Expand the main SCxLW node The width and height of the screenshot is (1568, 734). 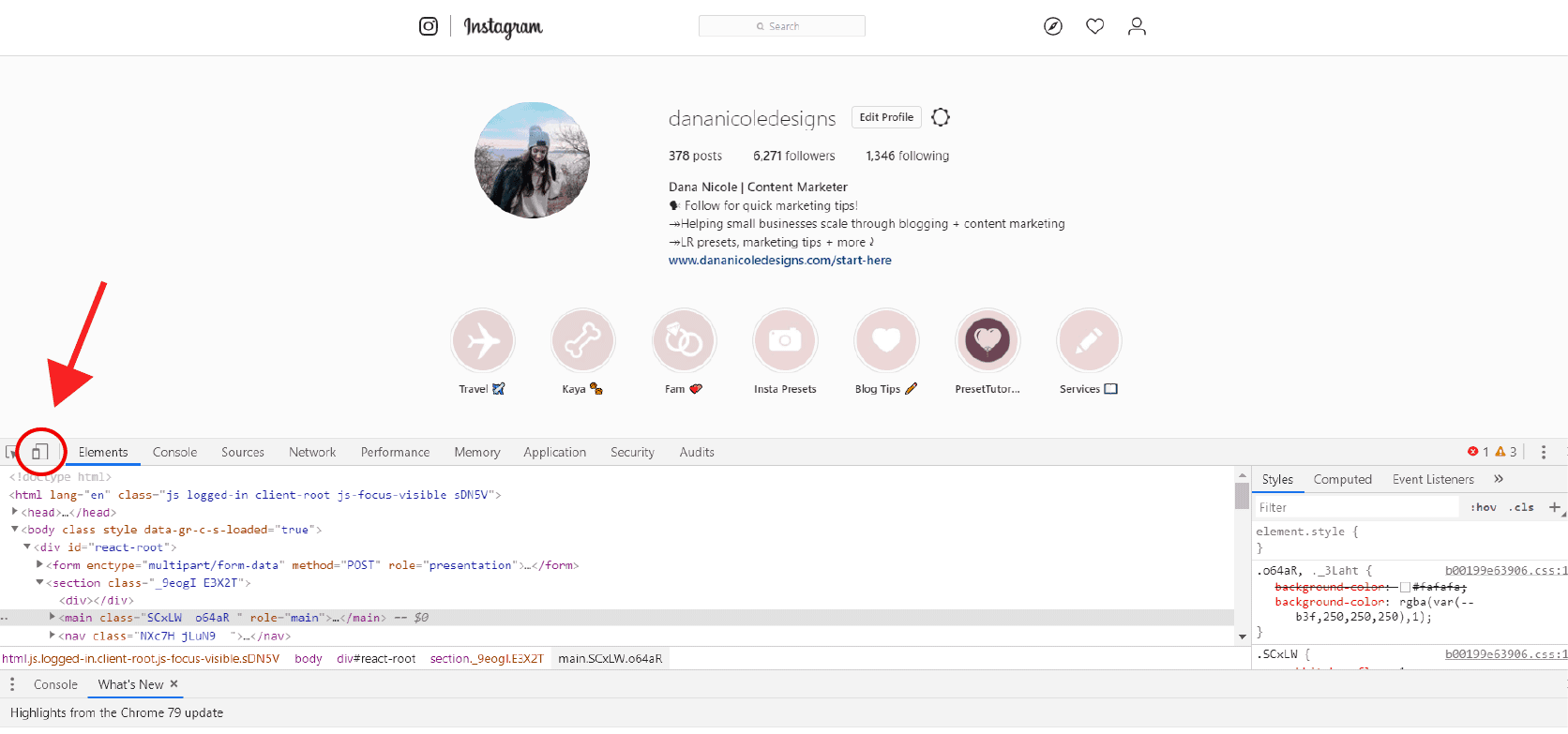tap(53, 617)
